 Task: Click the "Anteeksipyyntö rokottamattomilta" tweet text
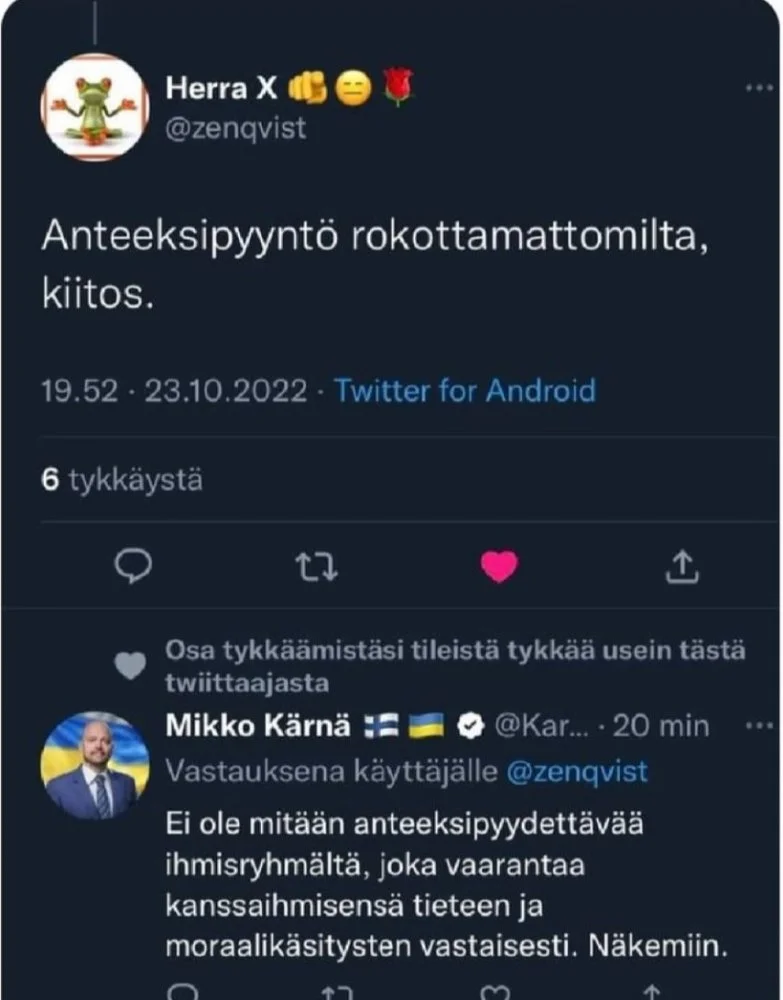[375, 242]
